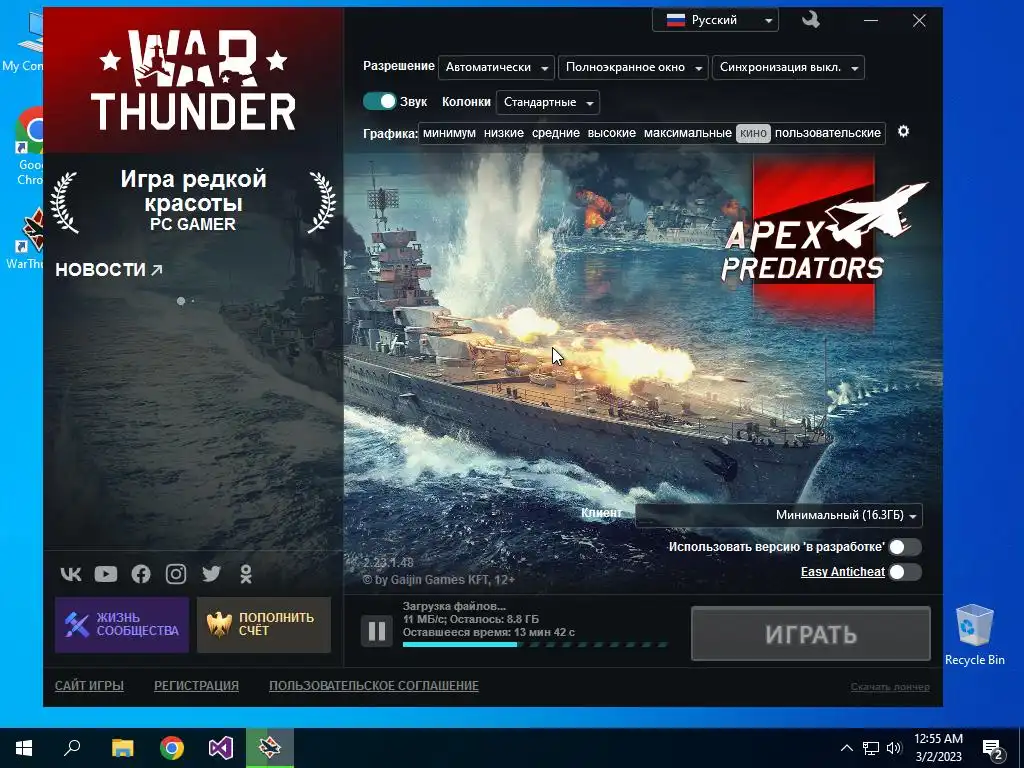Click the ИГРАТЬ button
1024x768 pixels.
[810, 633]
